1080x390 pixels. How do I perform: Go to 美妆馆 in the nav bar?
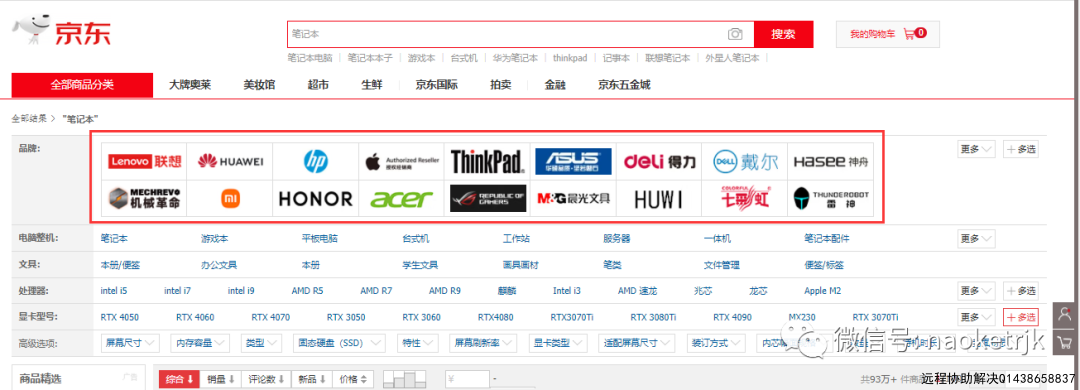[x=259, y=85]
